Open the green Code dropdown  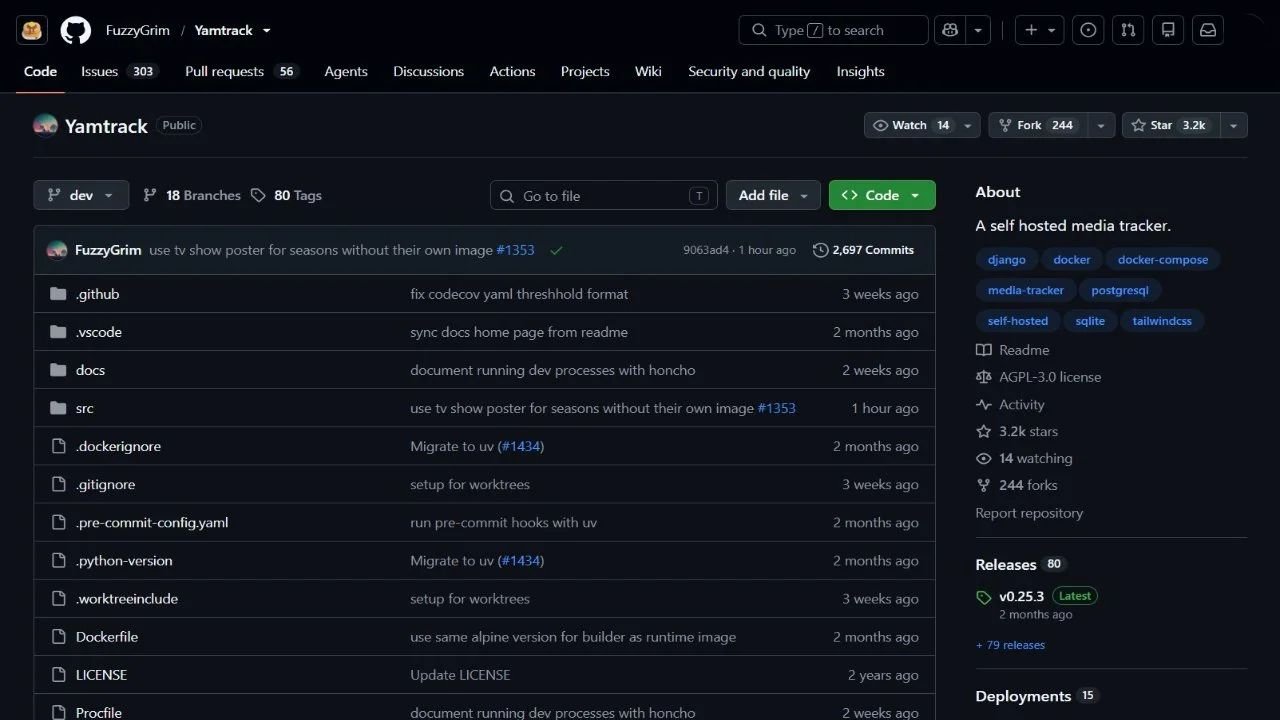(x=882, y=195)
